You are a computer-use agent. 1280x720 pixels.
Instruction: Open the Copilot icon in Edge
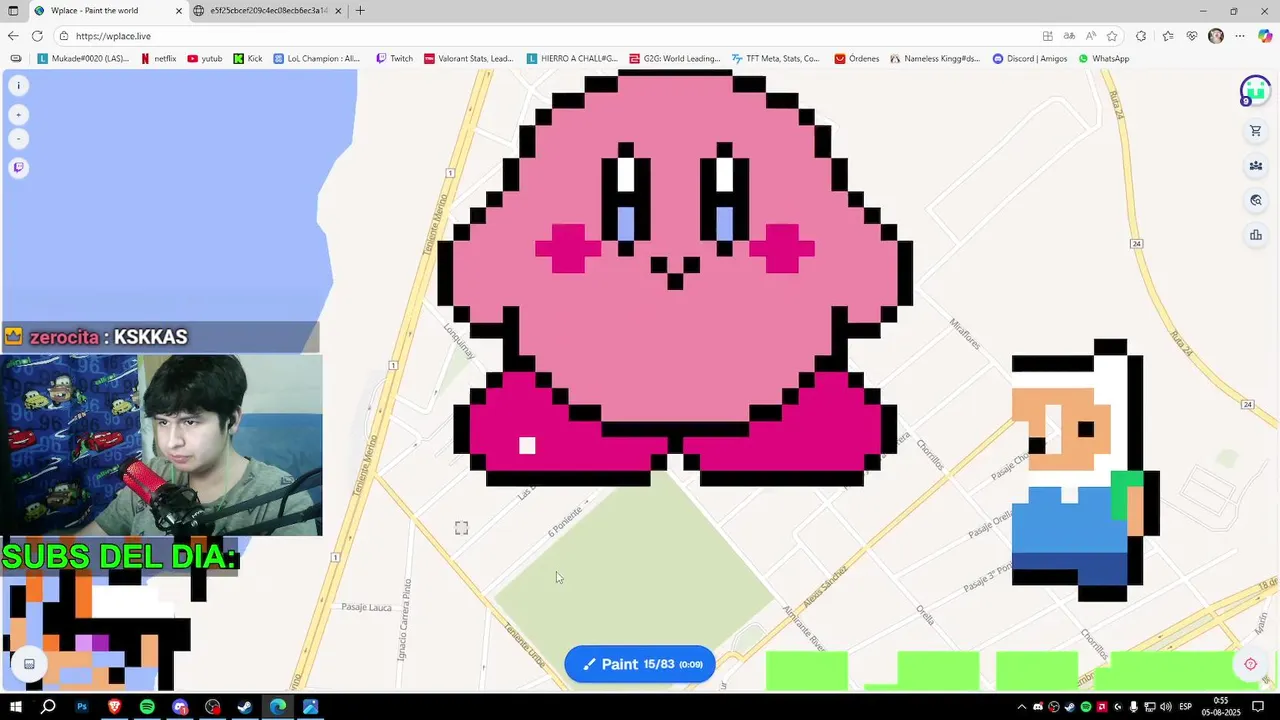1265,36
